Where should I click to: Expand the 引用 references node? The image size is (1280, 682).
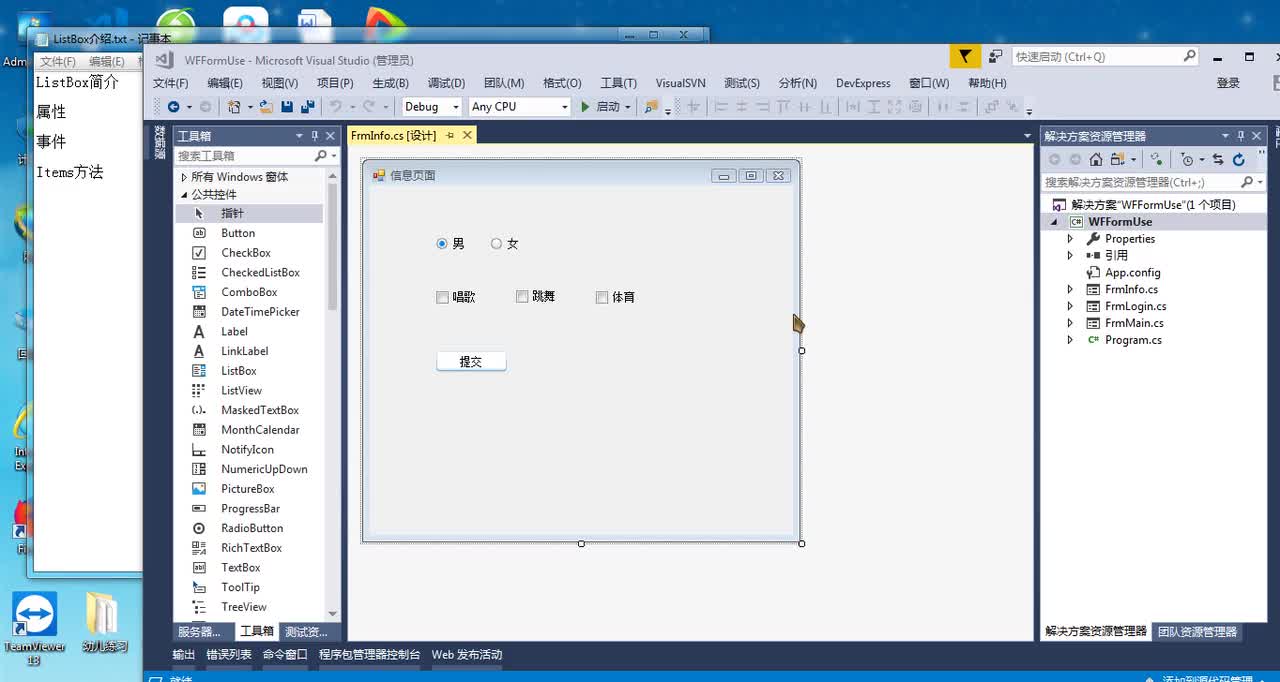point(1070,256)
